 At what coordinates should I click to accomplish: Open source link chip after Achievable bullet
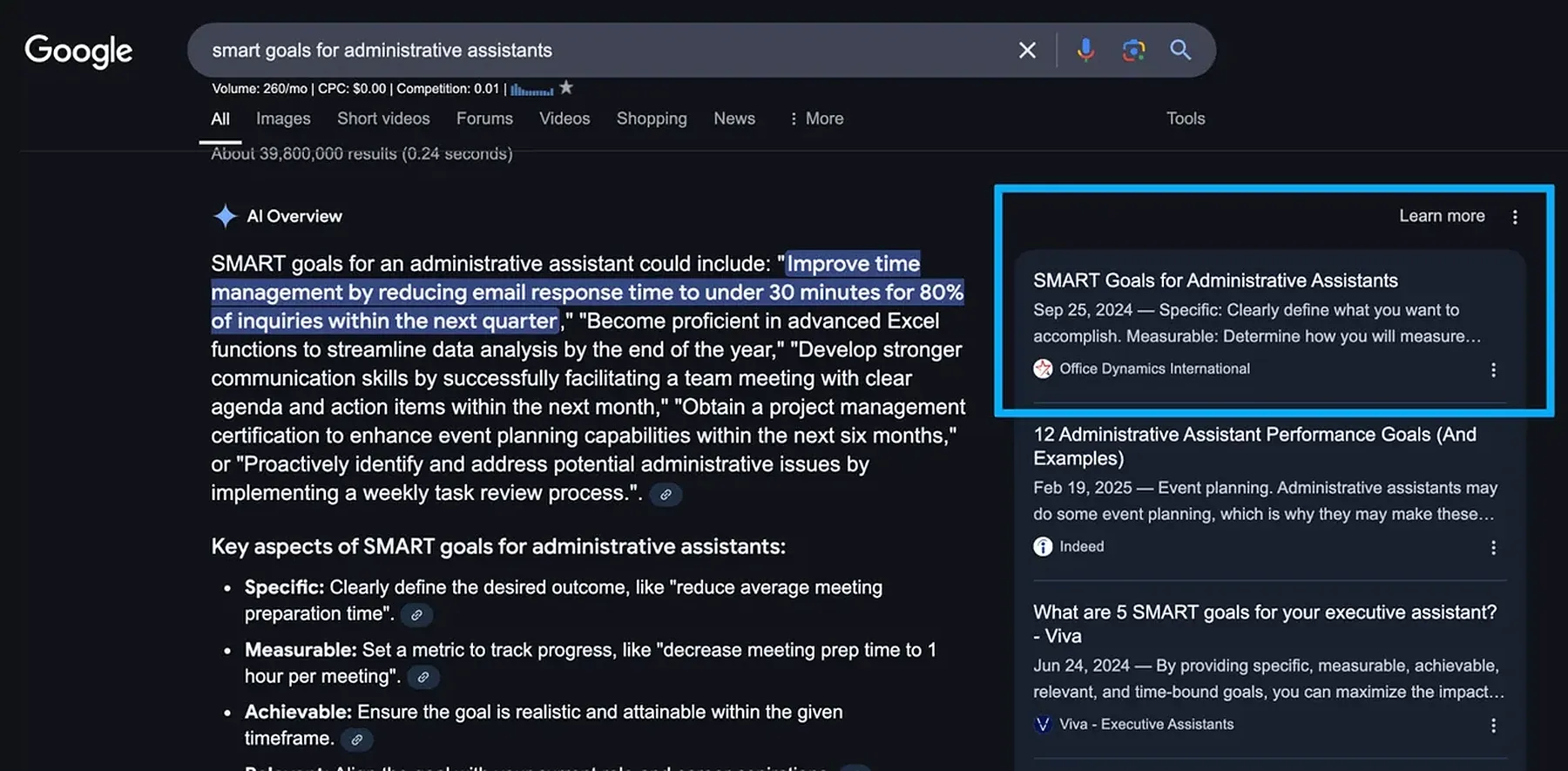point(356,740)
